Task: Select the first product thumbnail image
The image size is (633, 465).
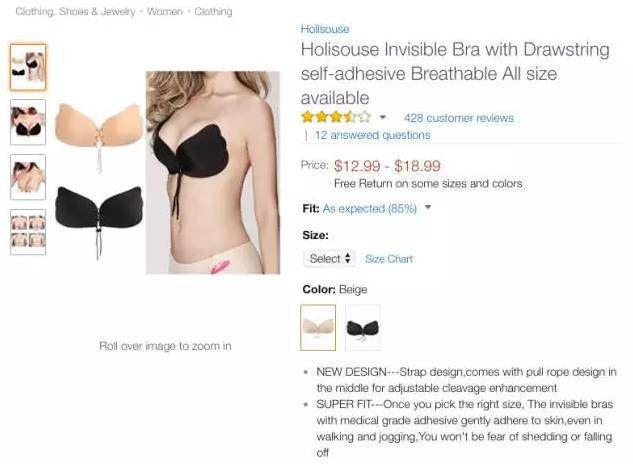Action: 28,67
